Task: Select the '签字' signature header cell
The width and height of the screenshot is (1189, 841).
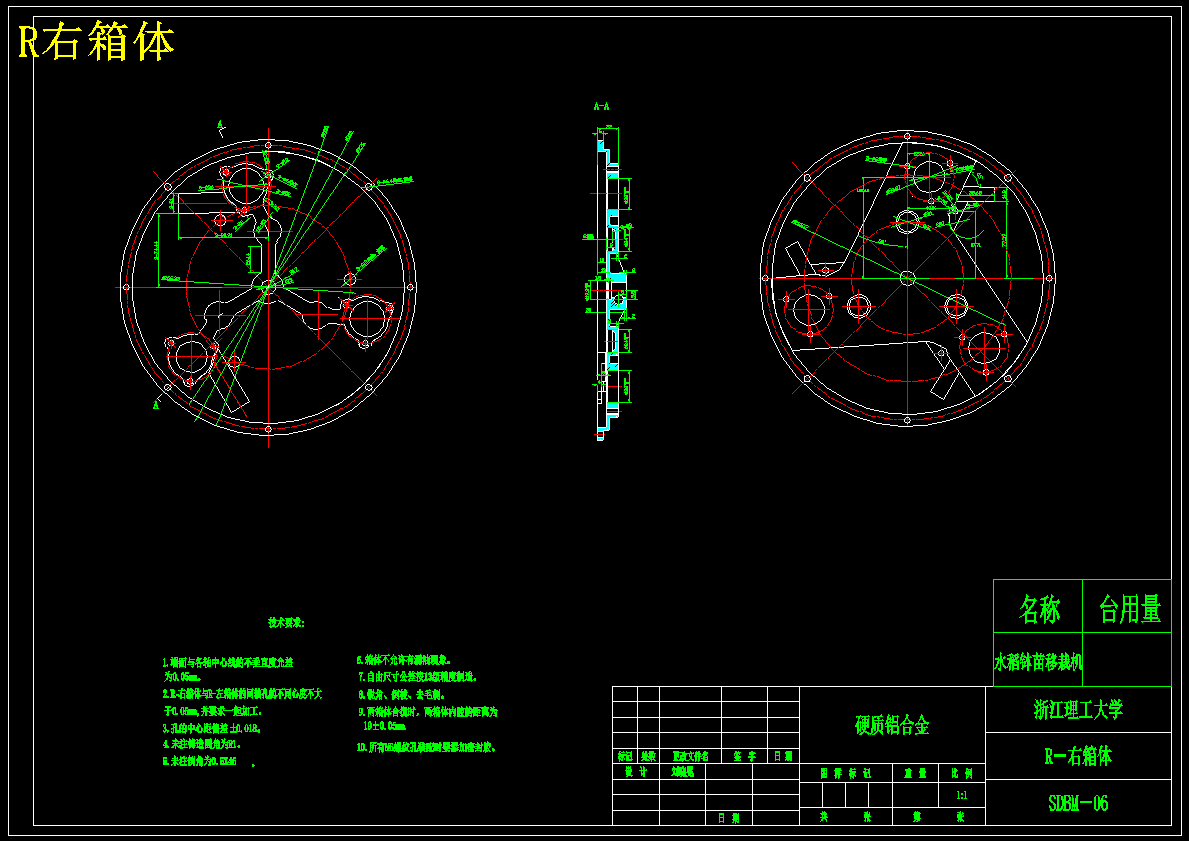Action: click(x=745, y=756)
